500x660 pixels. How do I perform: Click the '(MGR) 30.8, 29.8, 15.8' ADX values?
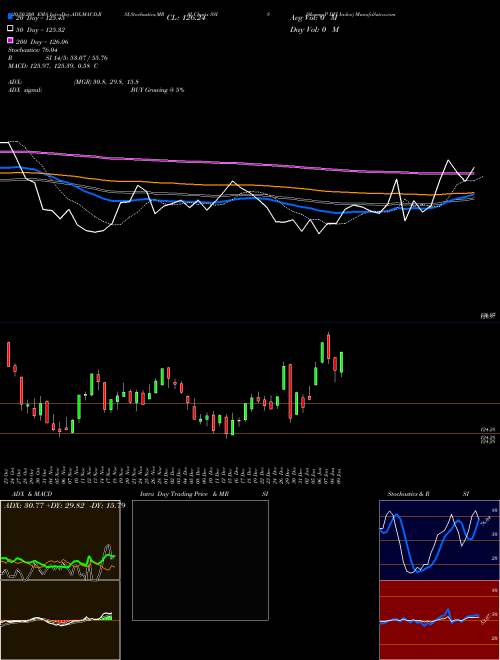pyautogui.click(x=106, y=82)
